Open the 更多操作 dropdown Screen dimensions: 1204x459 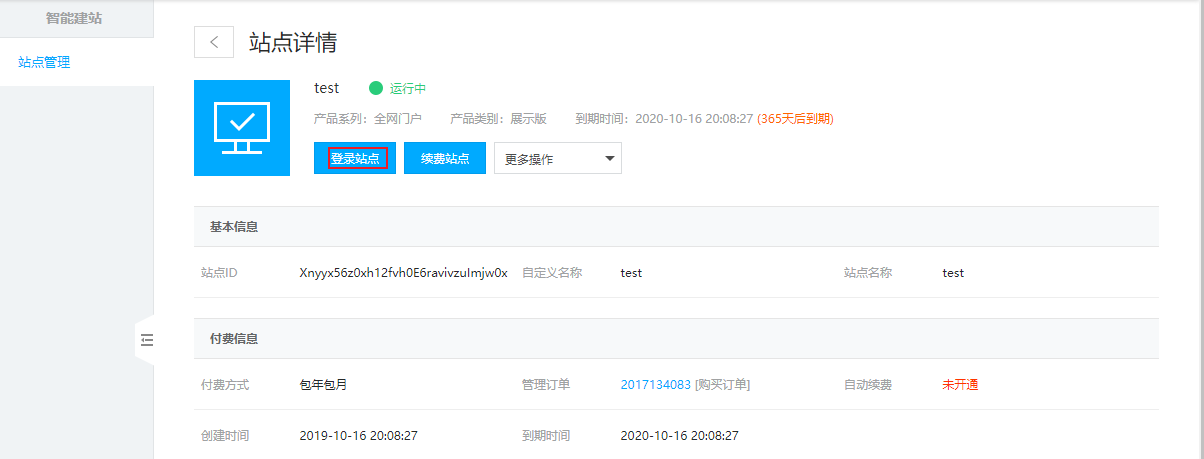pos(558,158)
